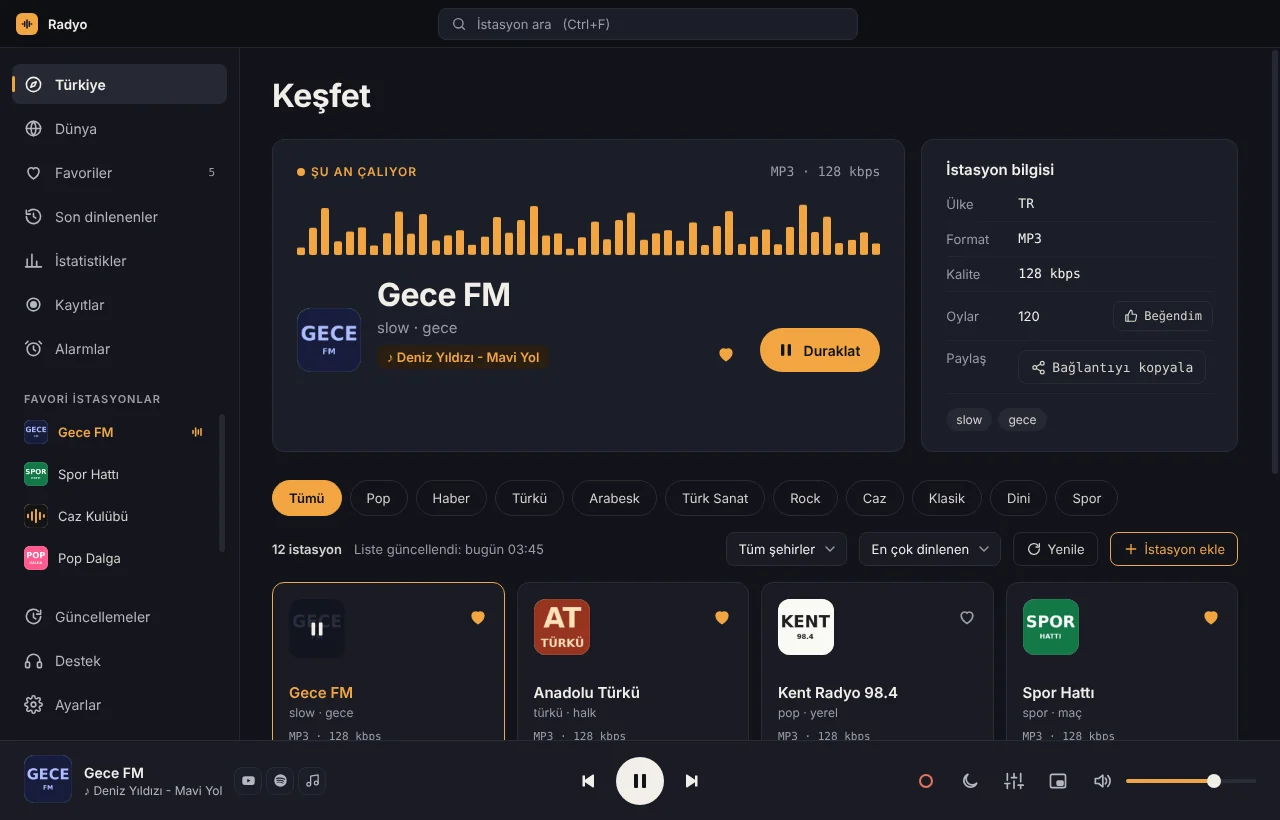Unfavorite Gece FM in now playing panel
The height and width of the screenshot is (820, 1280).
pyautogui.click(x=726, y=354)
